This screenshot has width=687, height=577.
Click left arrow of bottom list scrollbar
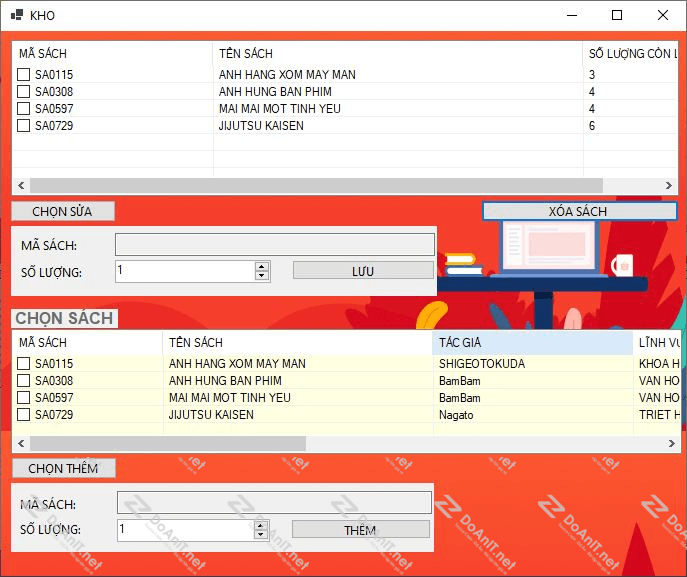pyautogui.click(x=21, y=443)
